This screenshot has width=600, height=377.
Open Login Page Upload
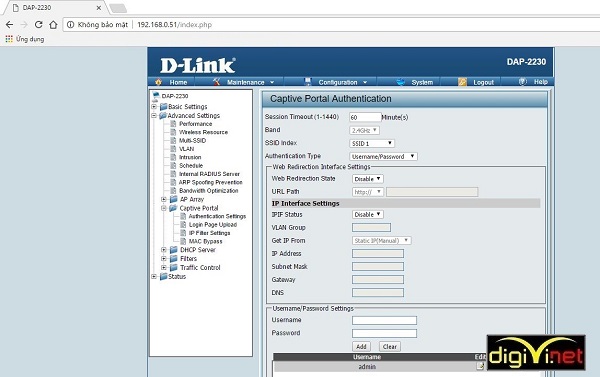tap(212, 225)
